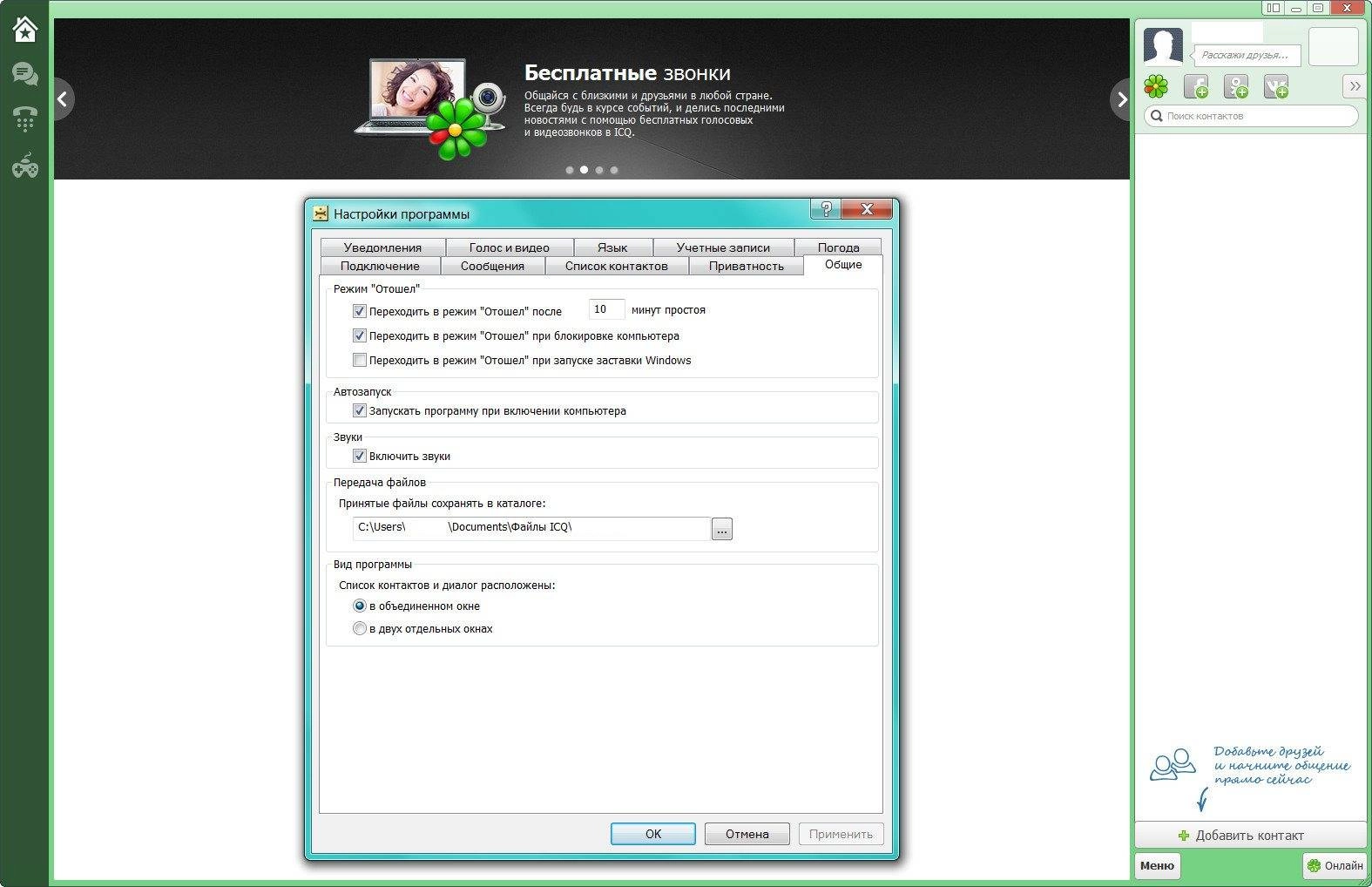This screenshot has height=887, width=1372.
Task: Click the idle minutes input field
Action: pyautogui.click(x=607, y=309)
